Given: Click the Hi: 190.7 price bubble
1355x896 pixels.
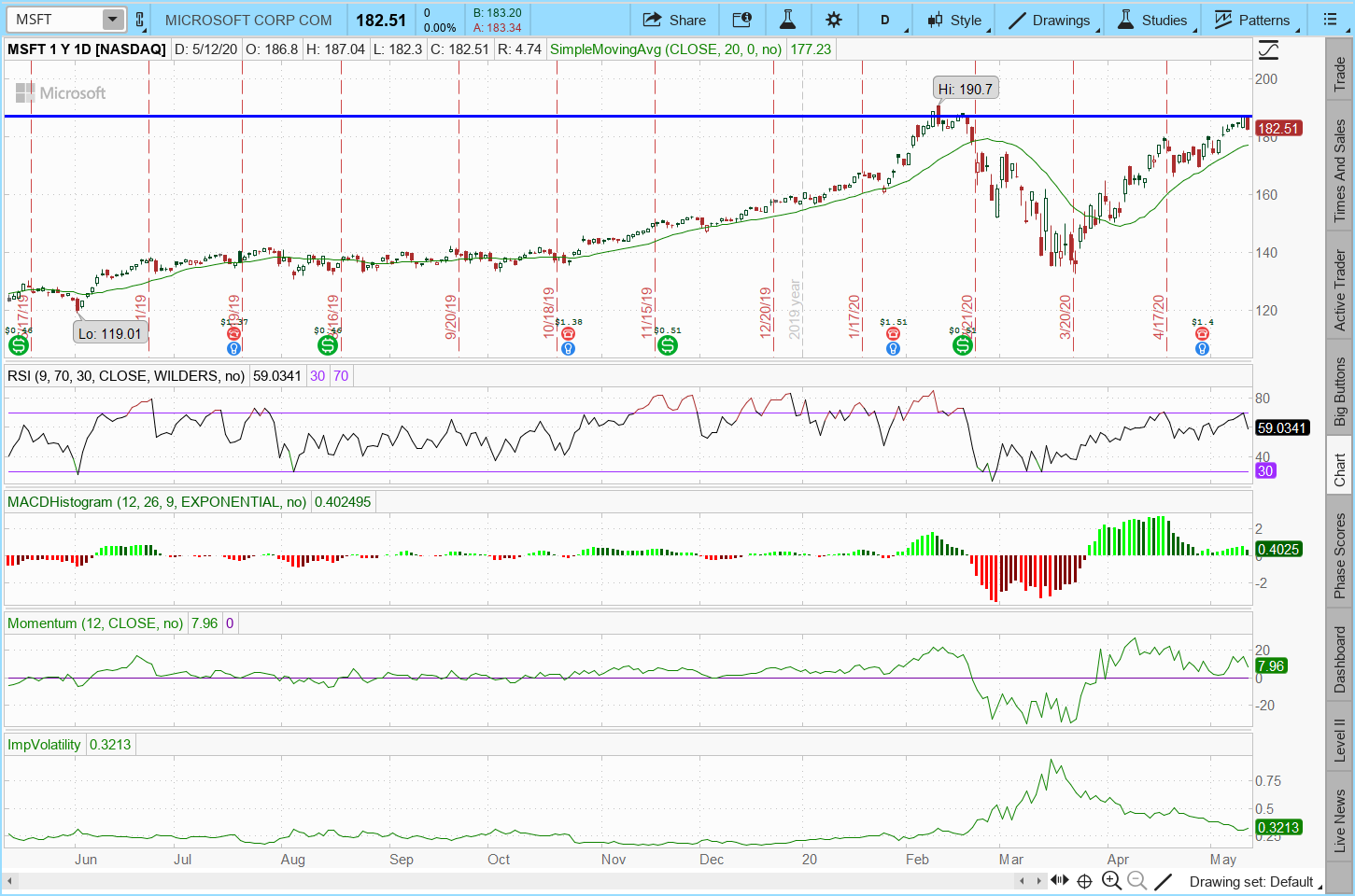Looking at the screenshot, I should (966, 89).
